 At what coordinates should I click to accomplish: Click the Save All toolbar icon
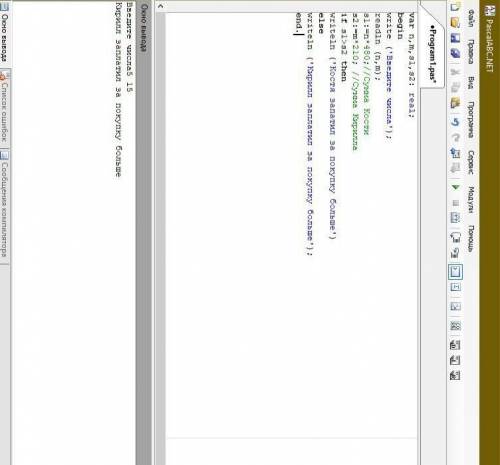click(455, 53)
